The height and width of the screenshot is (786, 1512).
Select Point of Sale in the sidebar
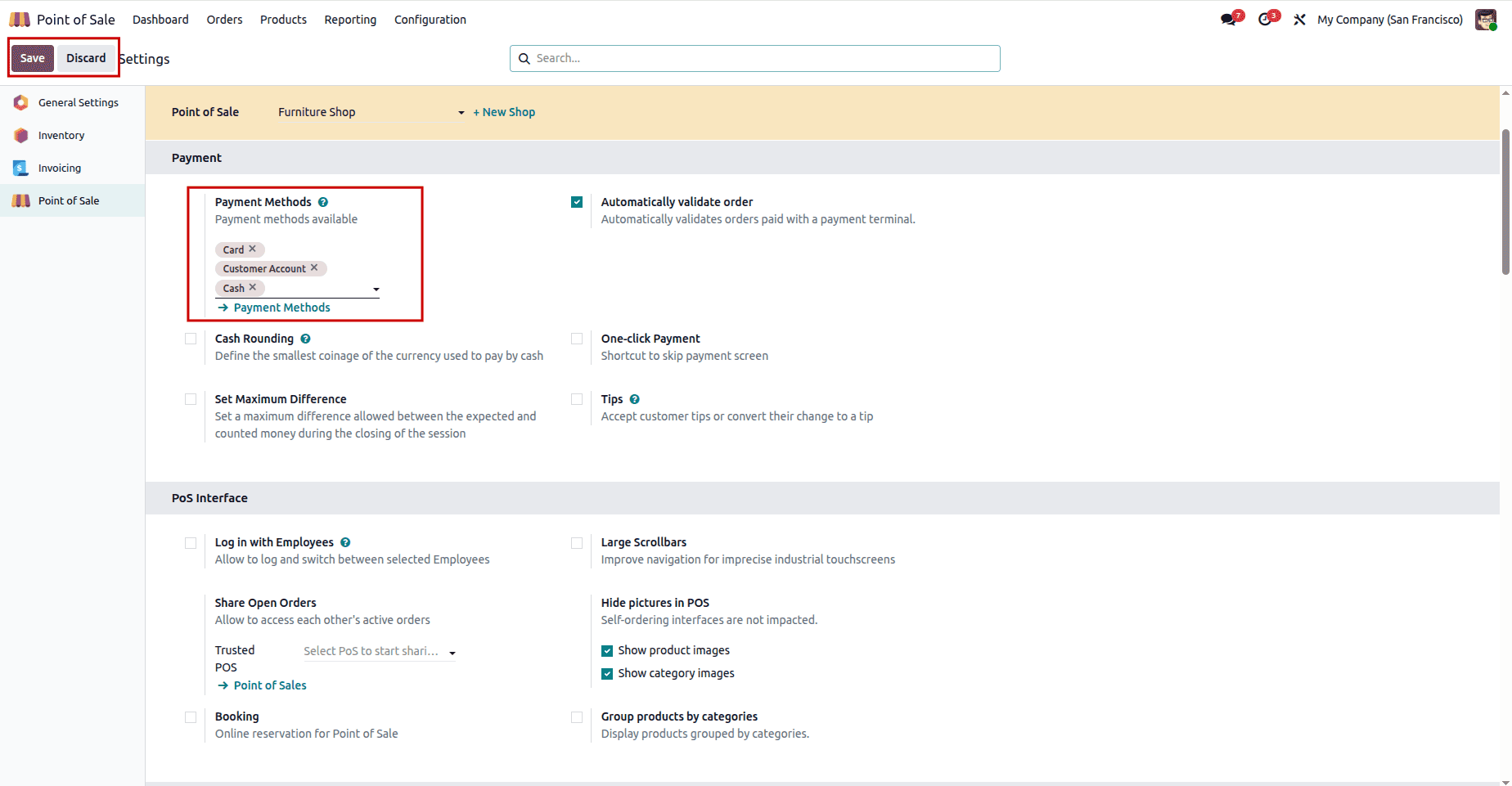[72, 200]
